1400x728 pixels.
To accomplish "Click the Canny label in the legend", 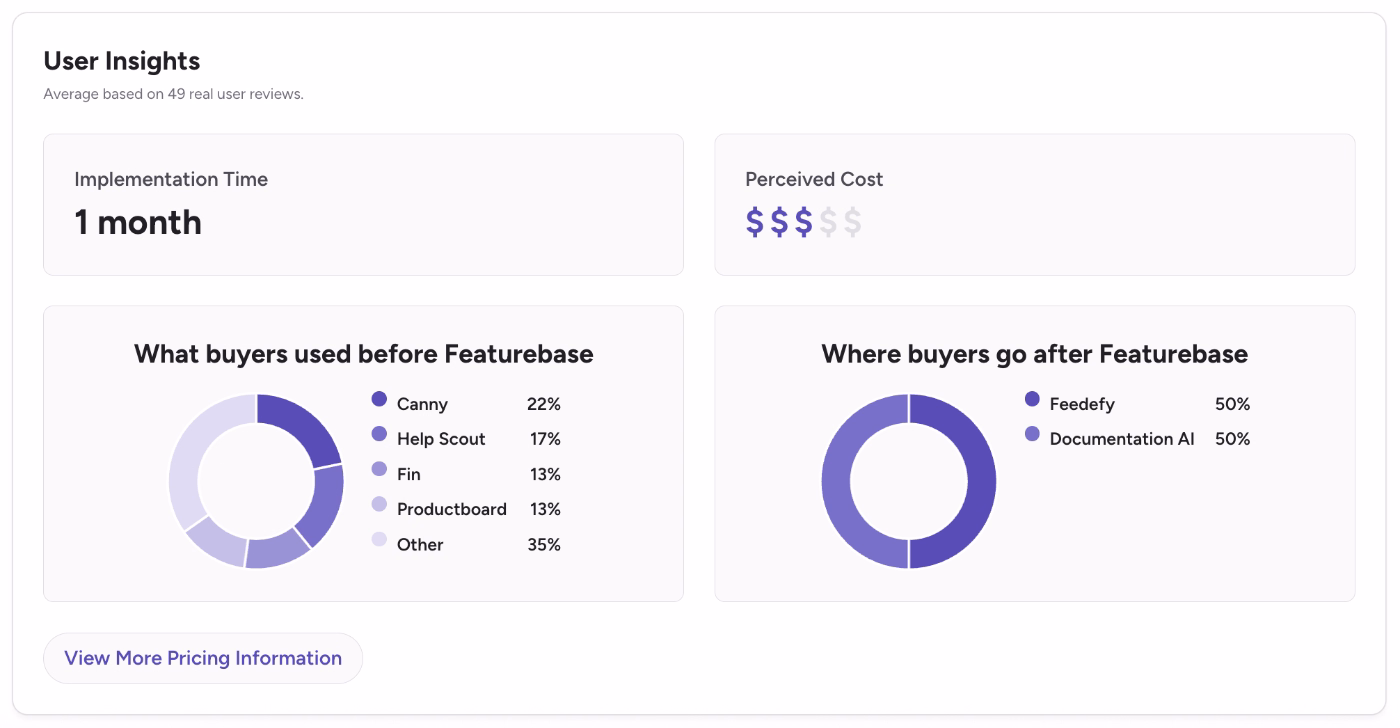I will click(x=422, y=404).
